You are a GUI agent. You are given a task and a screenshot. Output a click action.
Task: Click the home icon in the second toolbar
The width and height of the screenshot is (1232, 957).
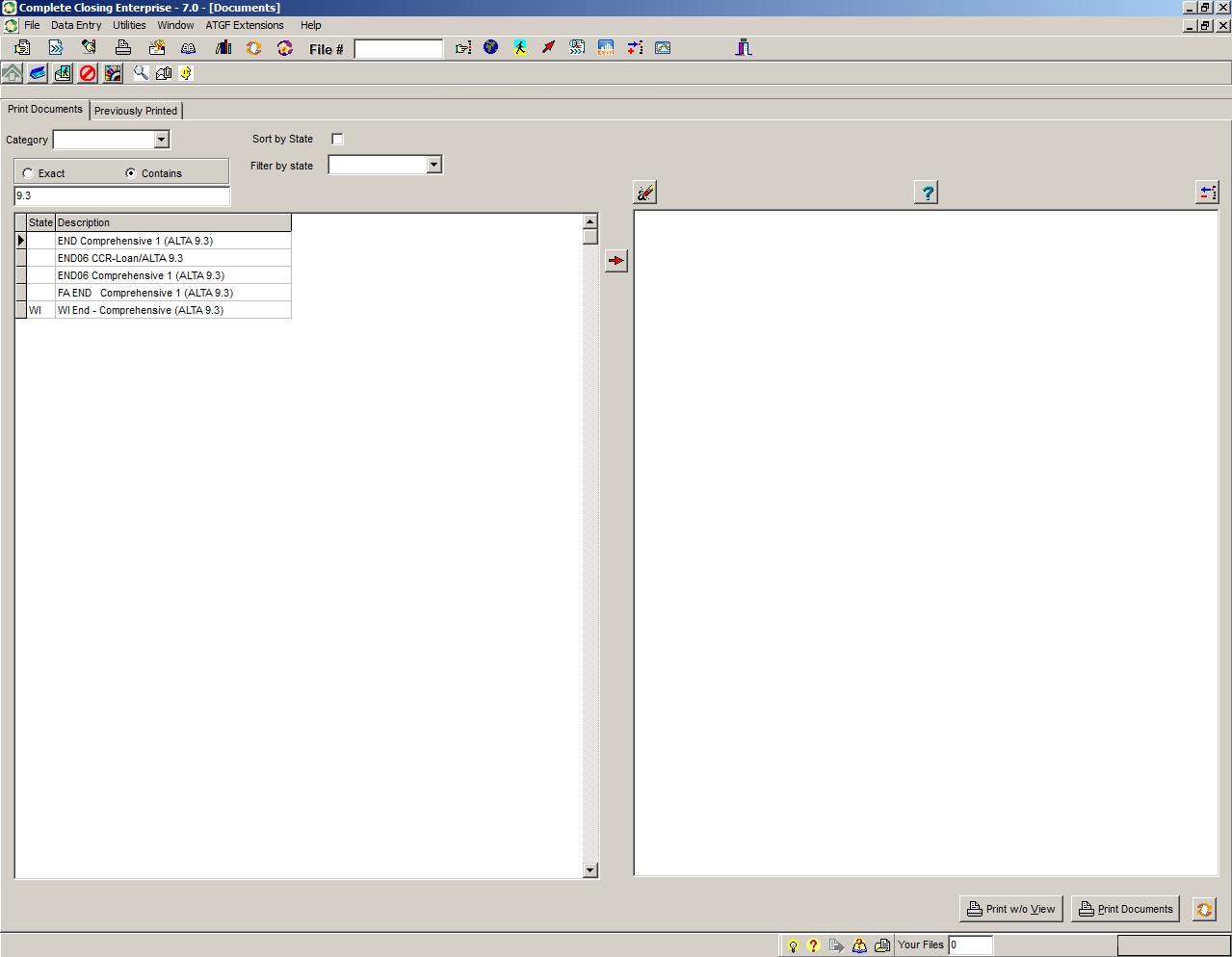coord(13,73)
